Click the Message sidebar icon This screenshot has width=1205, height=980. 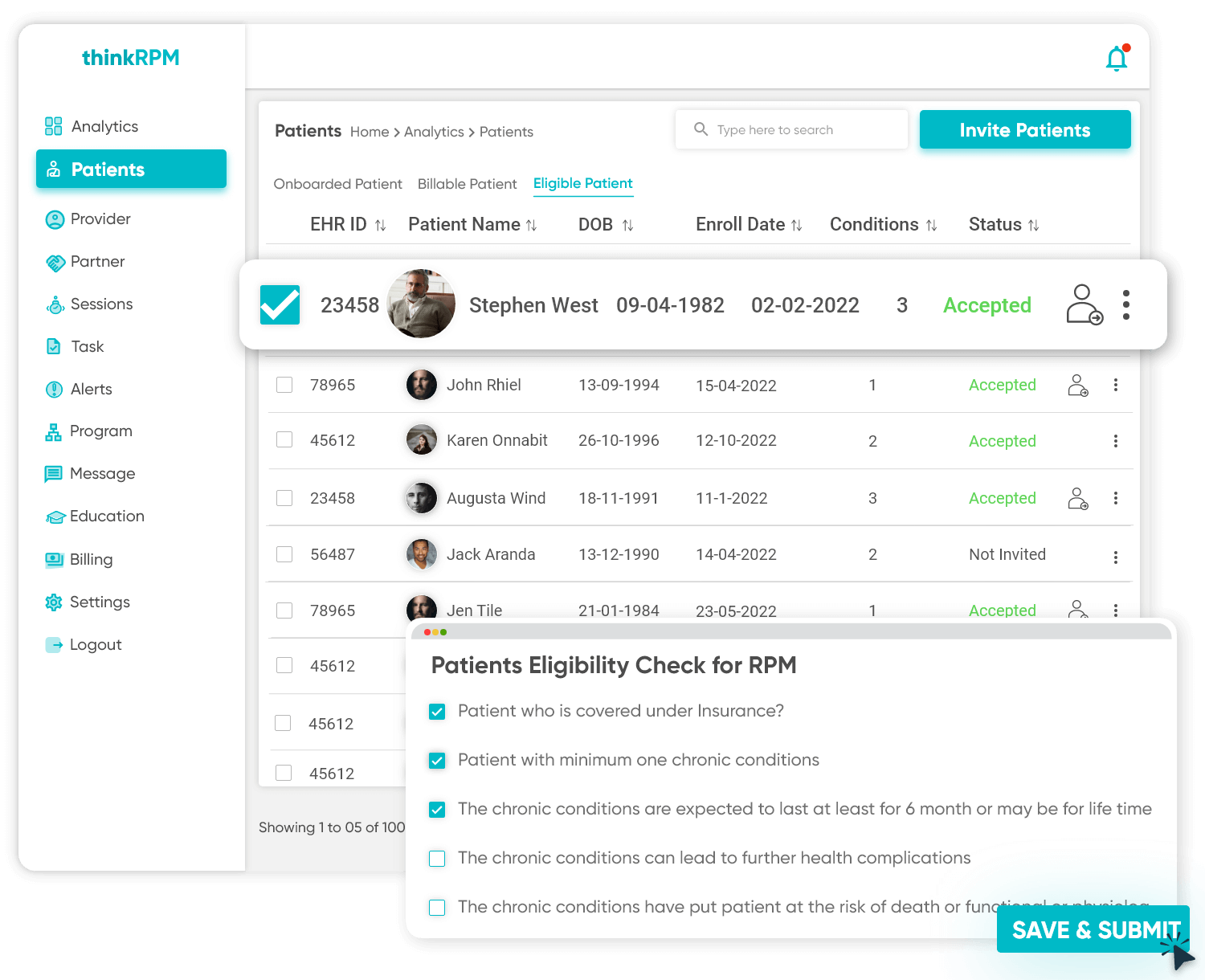pos(54,473)
